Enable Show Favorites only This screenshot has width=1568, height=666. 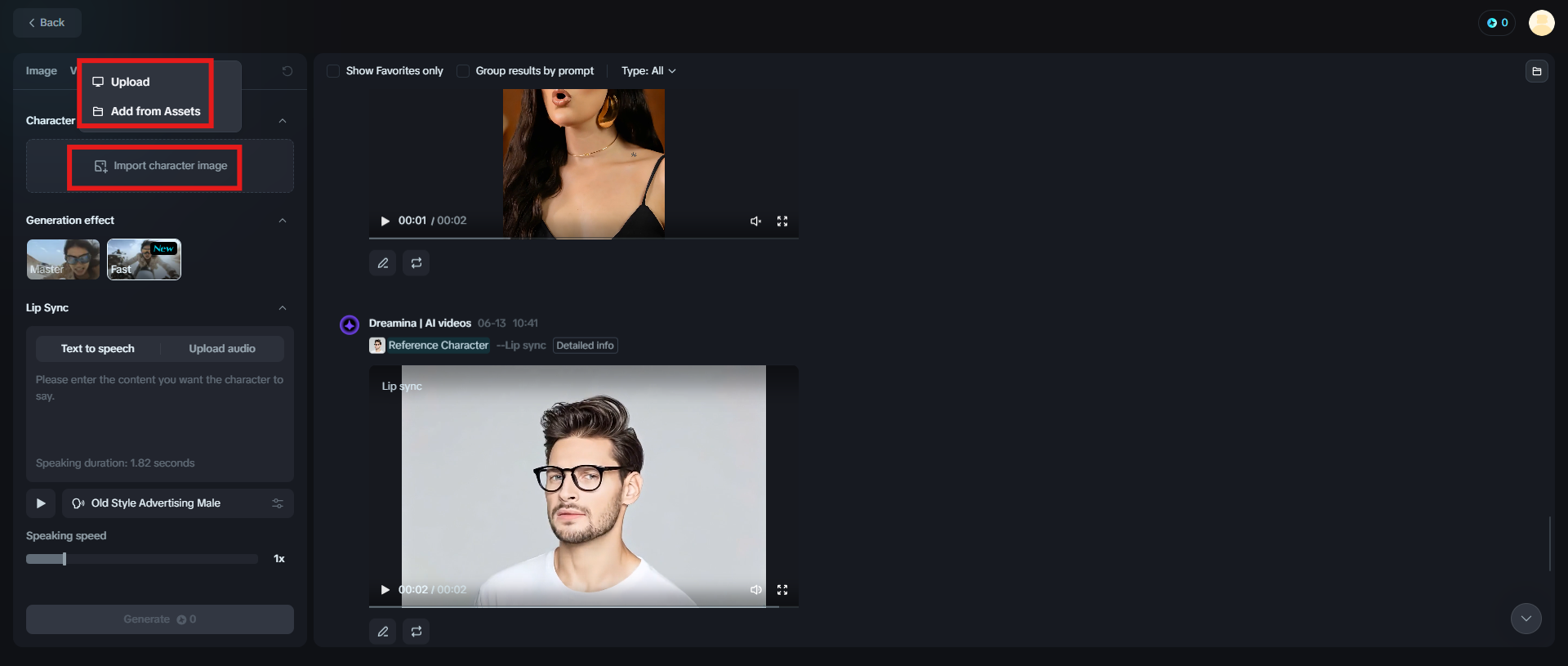click(333, 71)
